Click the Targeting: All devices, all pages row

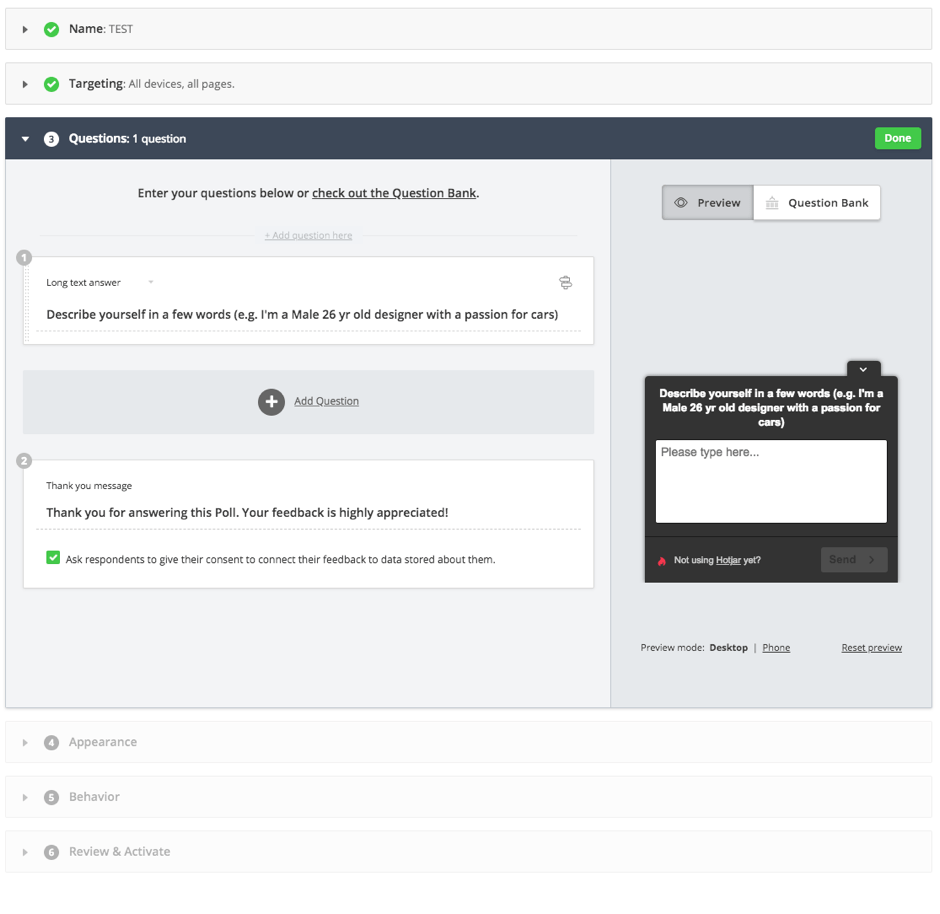point(469,84)
